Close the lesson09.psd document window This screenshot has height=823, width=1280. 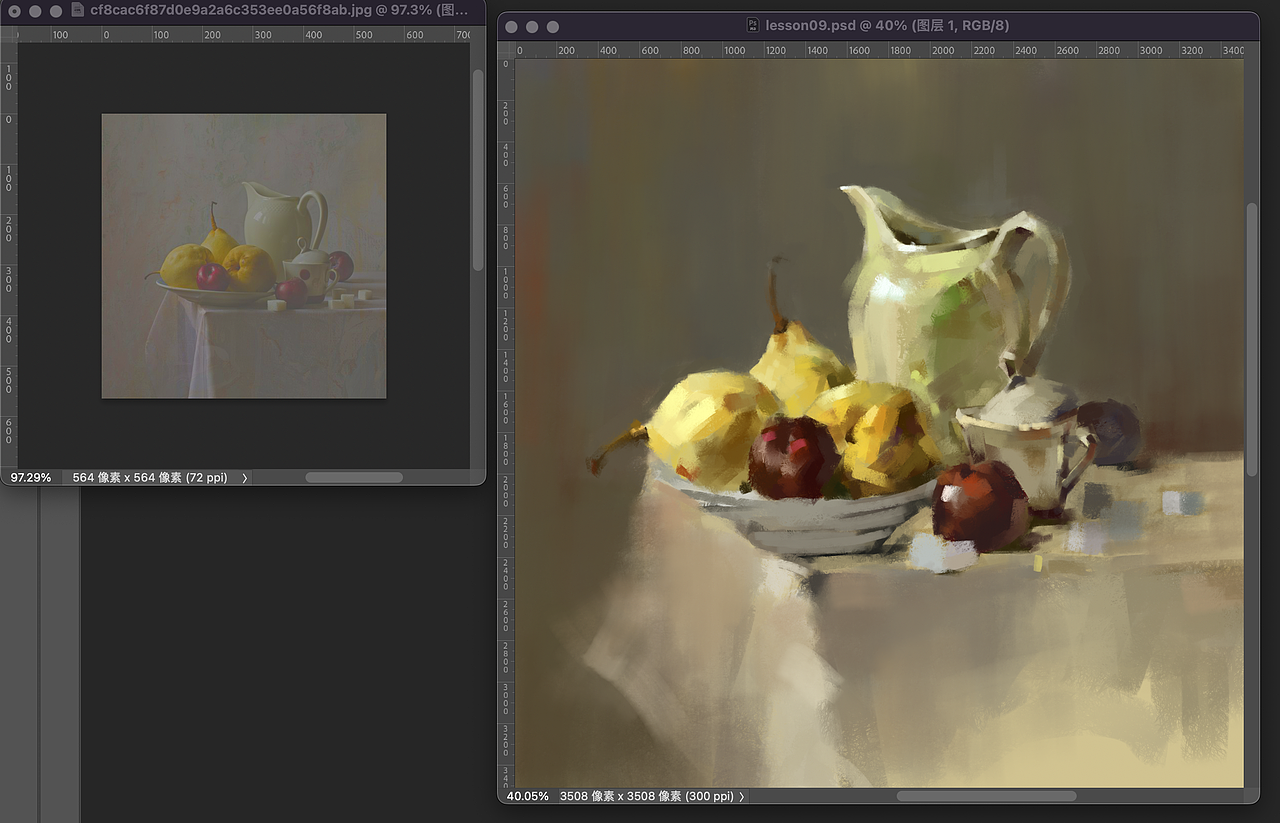pyautogui.click(x=511, y=26)
